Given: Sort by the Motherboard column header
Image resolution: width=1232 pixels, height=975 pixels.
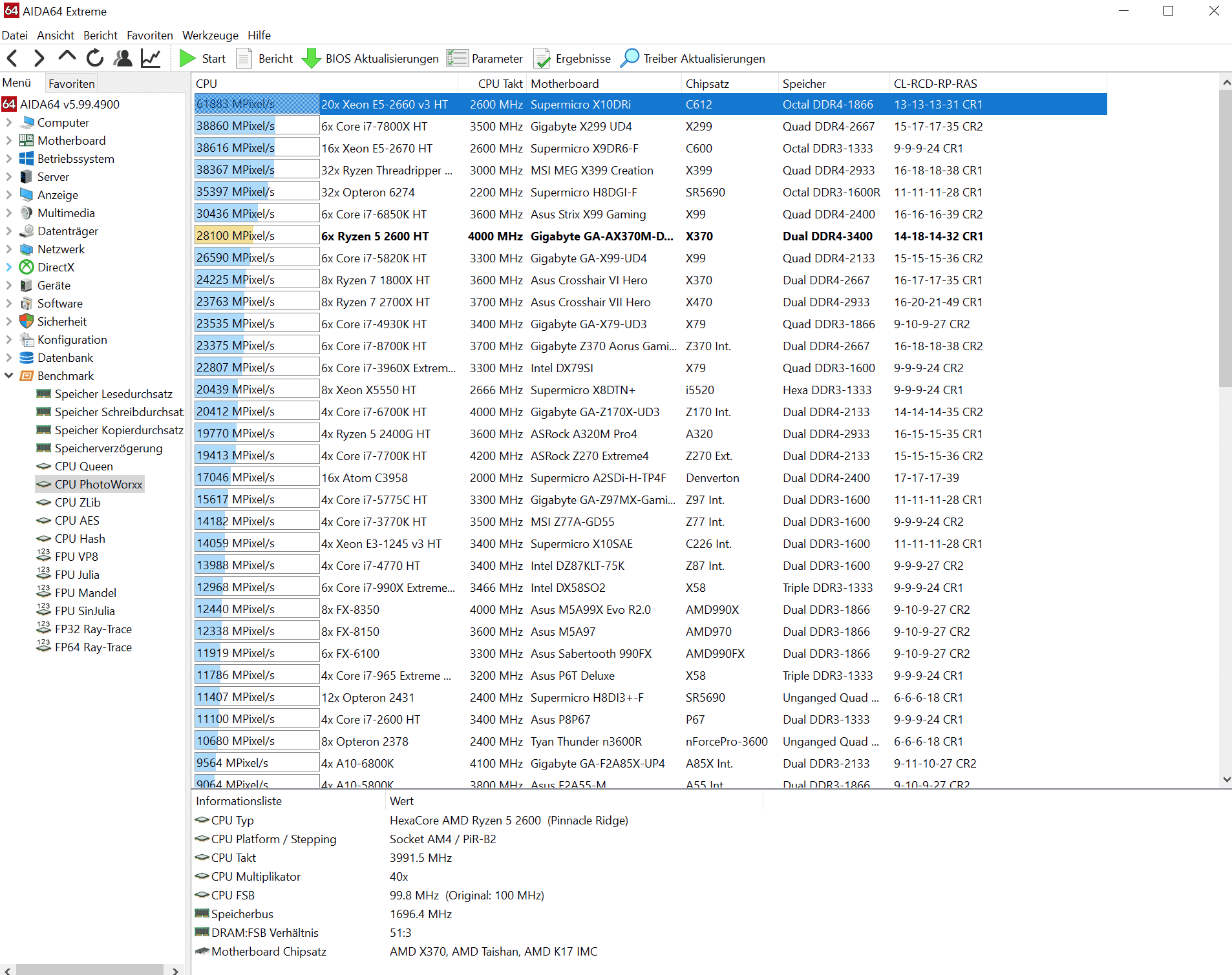Looking at the screenshot, I should (x=604, y=83).
